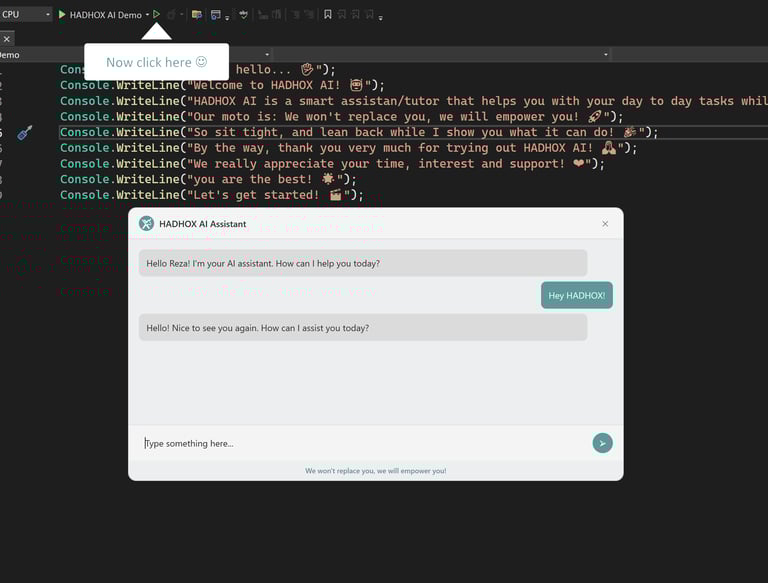Open the Hot Reload options dropdown arrow
Screen dimensions: 768x583
click(182, 15)
